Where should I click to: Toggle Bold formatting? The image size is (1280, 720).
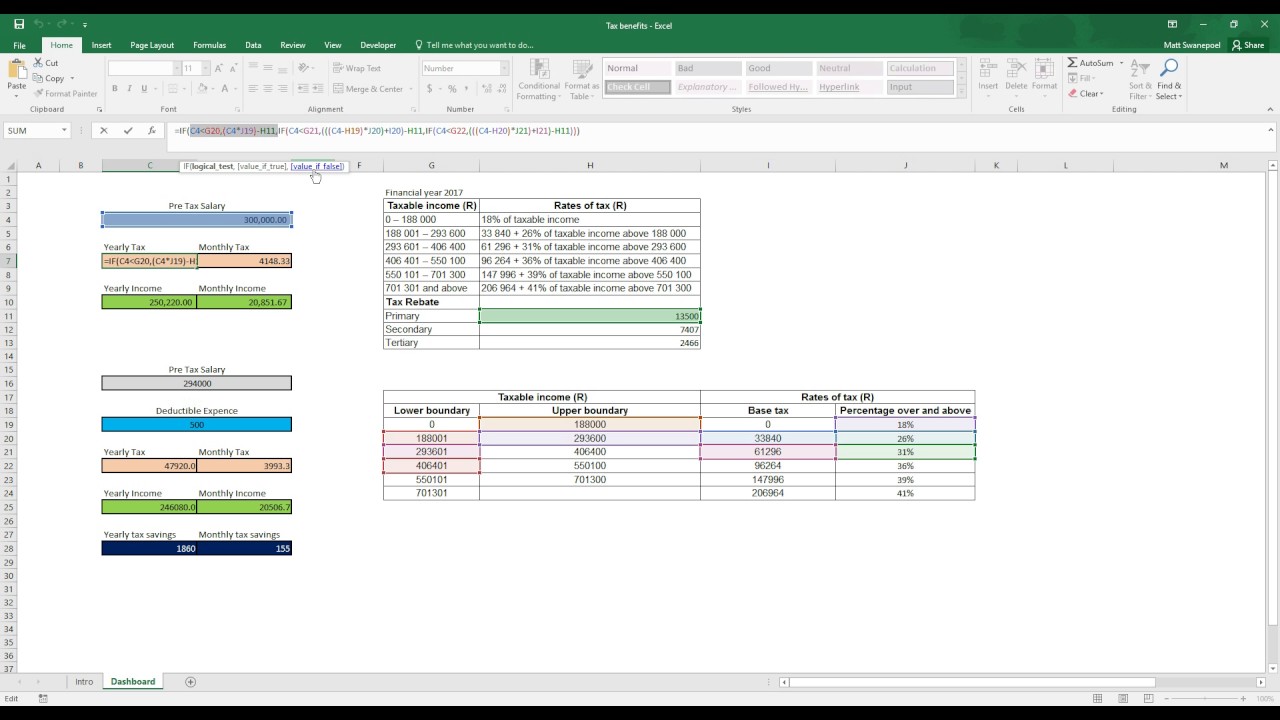115,89
